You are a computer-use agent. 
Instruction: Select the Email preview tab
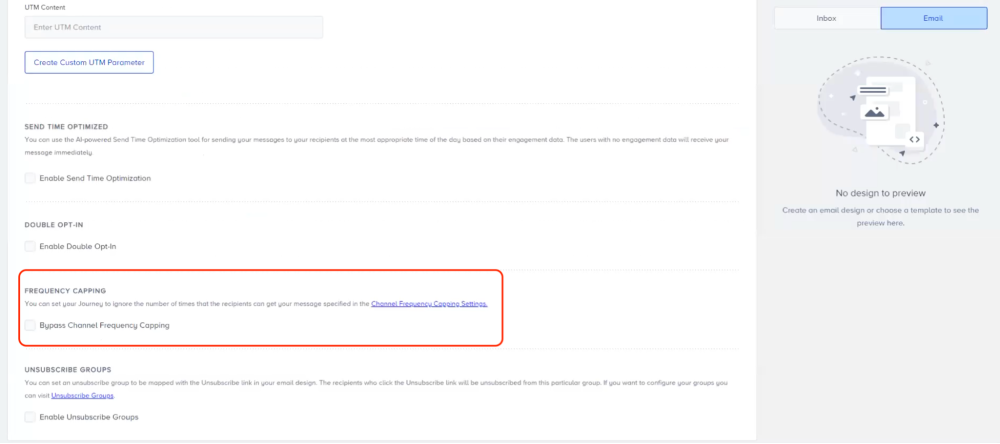pyautogui.click(x=932, y=18)
